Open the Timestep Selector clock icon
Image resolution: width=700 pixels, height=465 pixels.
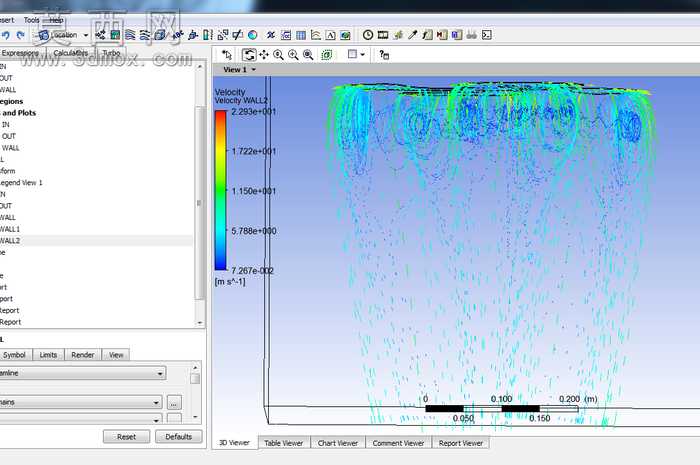click(368, 35)
